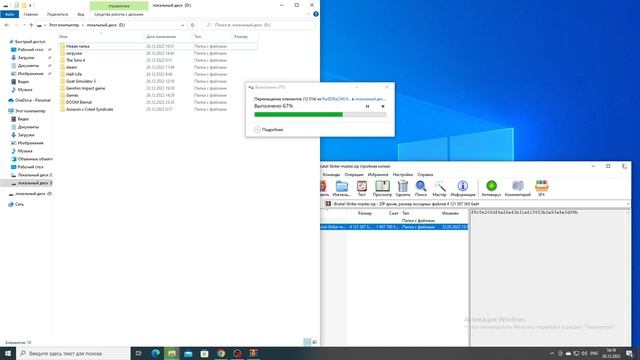This screenshot has height=360, width=640.
Task: Refresh the Explorer folder view
Action: 193,25
